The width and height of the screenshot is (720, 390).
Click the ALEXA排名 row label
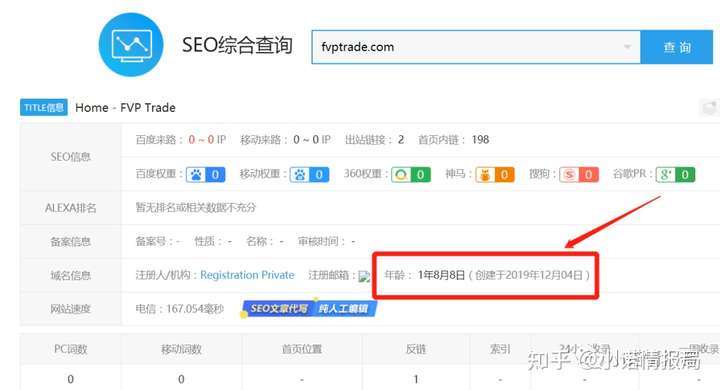(70, 208)
